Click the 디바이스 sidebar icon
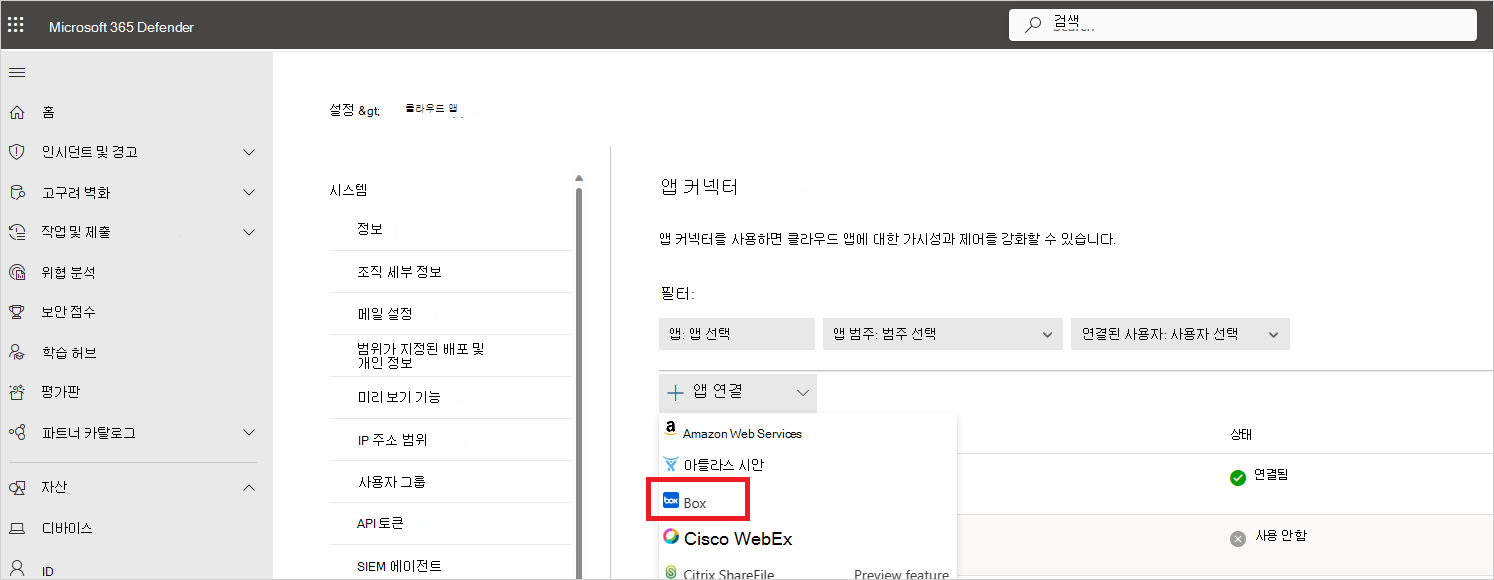1494x580 pixels. click(15, 527)
